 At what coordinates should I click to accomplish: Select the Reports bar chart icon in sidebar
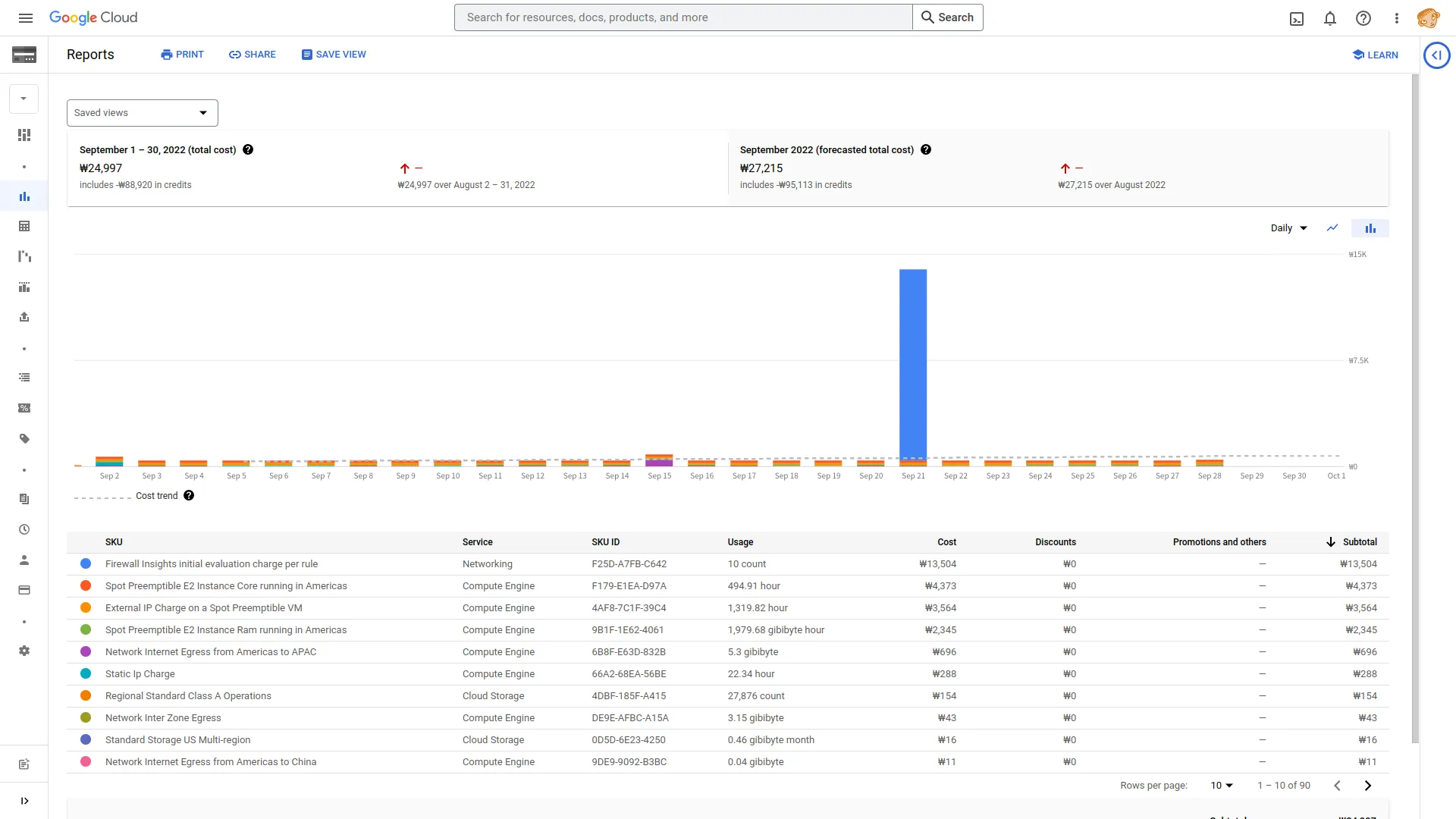pos(24,196)
